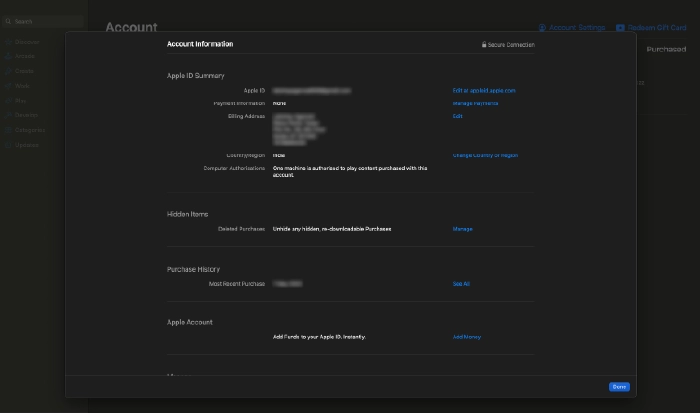Click the Done button in Account Information dialog
700x413 pixels.
click(x=619, y=387)
